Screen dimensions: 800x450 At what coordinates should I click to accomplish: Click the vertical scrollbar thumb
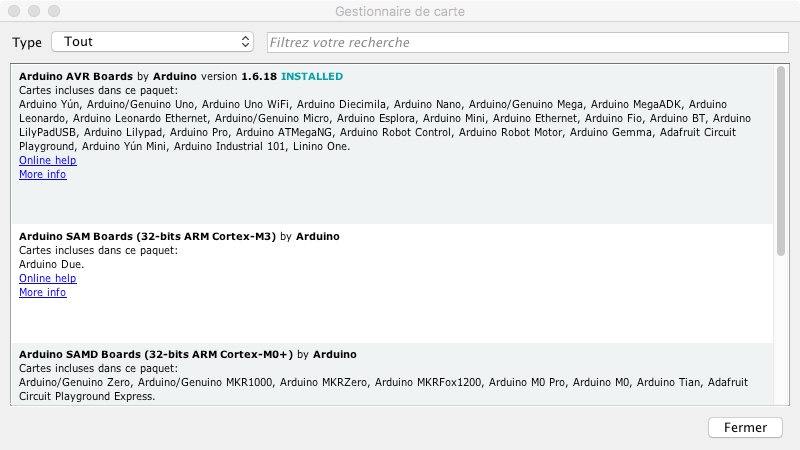pos(780,145)
